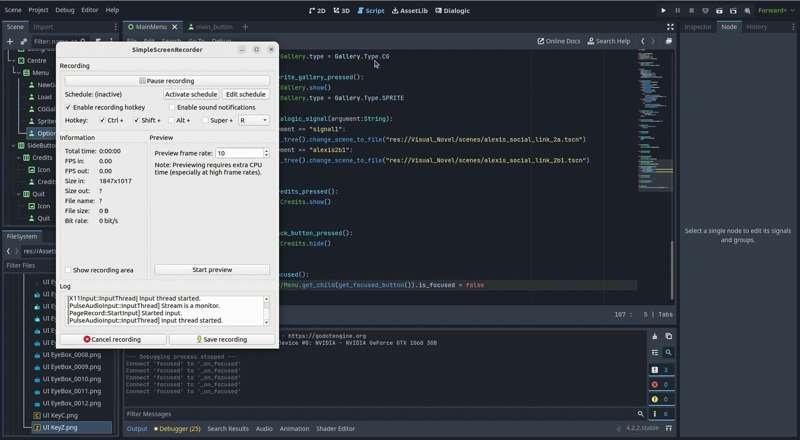Toggle the Shift + hotkey checkbox

pyautogui.click(x=136, y=120)
